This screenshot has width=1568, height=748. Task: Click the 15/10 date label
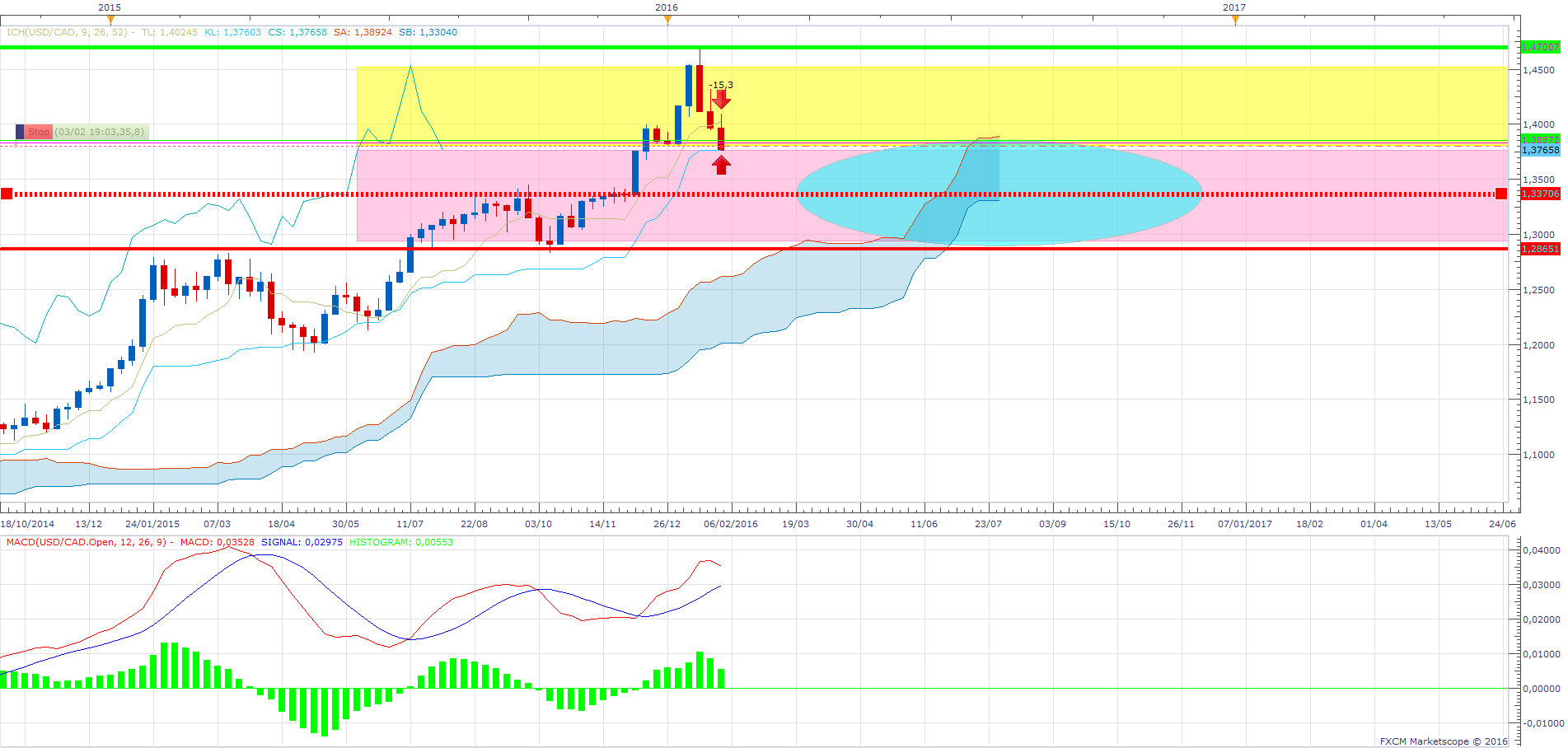point(1116,524)
